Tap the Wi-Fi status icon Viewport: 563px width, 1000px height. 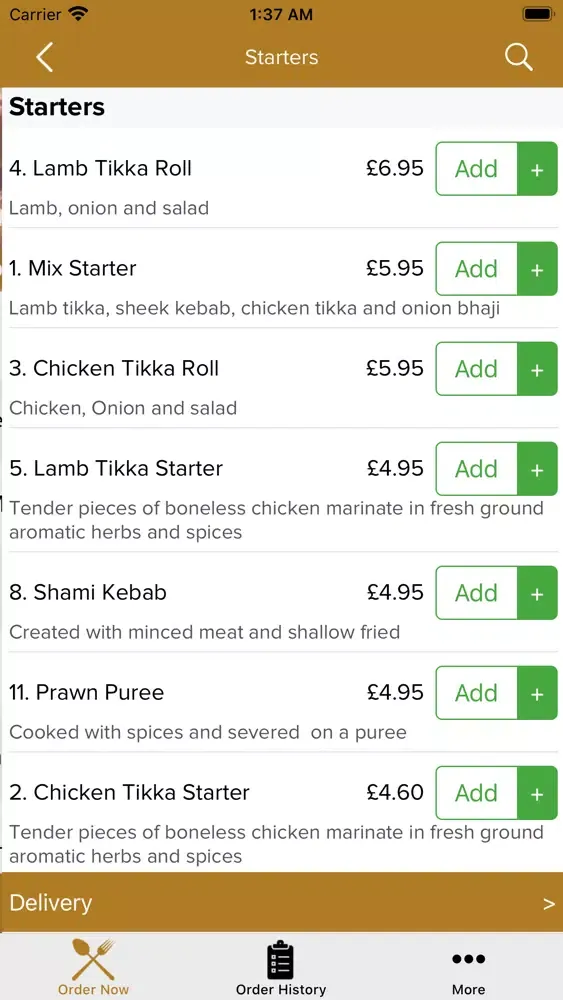(78, 14)
